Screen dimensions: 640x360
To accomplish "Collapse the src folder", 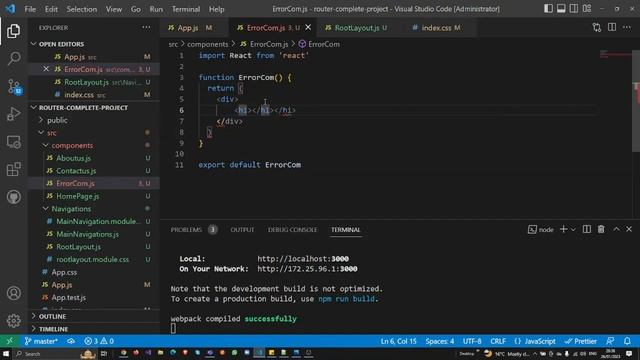I will (51, 133).
